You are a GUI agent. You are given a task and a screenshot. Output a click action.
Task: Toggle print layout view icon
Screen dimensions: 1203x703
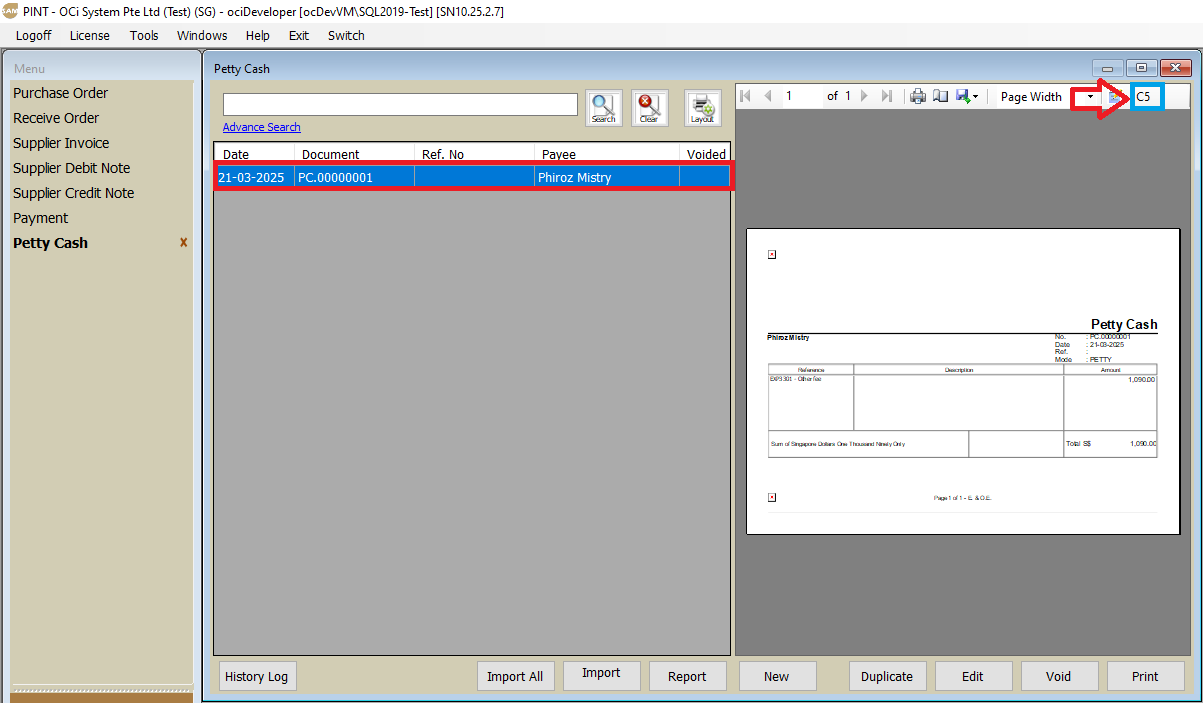pyautogui.click(x=940, y=97)
